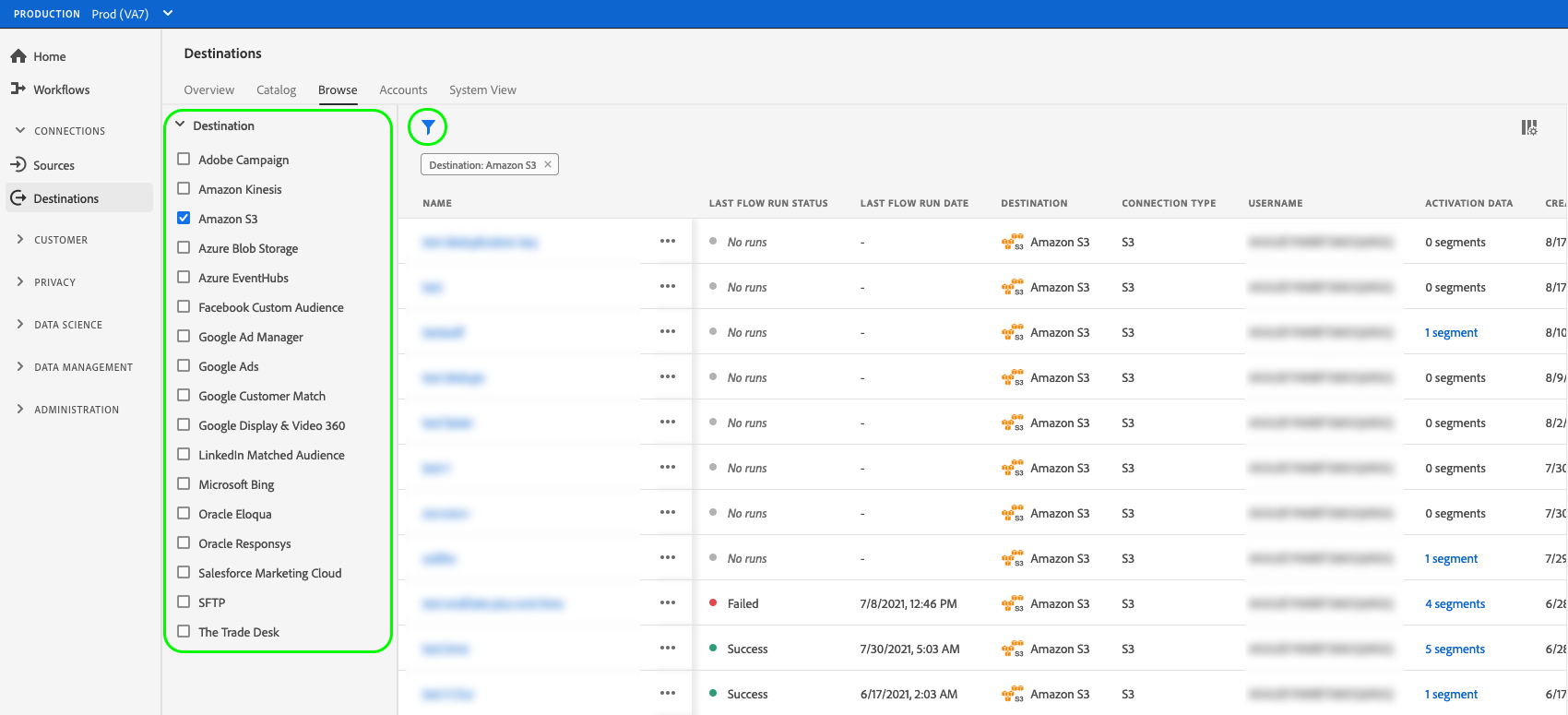Open the System View tab
Viewport: 1568px width, 715px height.
[x=482, y=89]
